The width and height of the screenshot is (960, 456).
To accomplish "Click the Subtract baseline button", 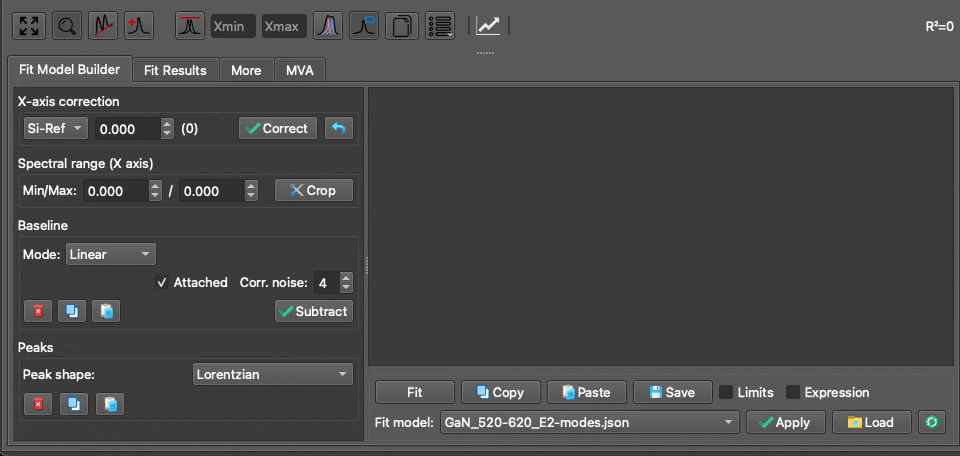I will point(313,311).
